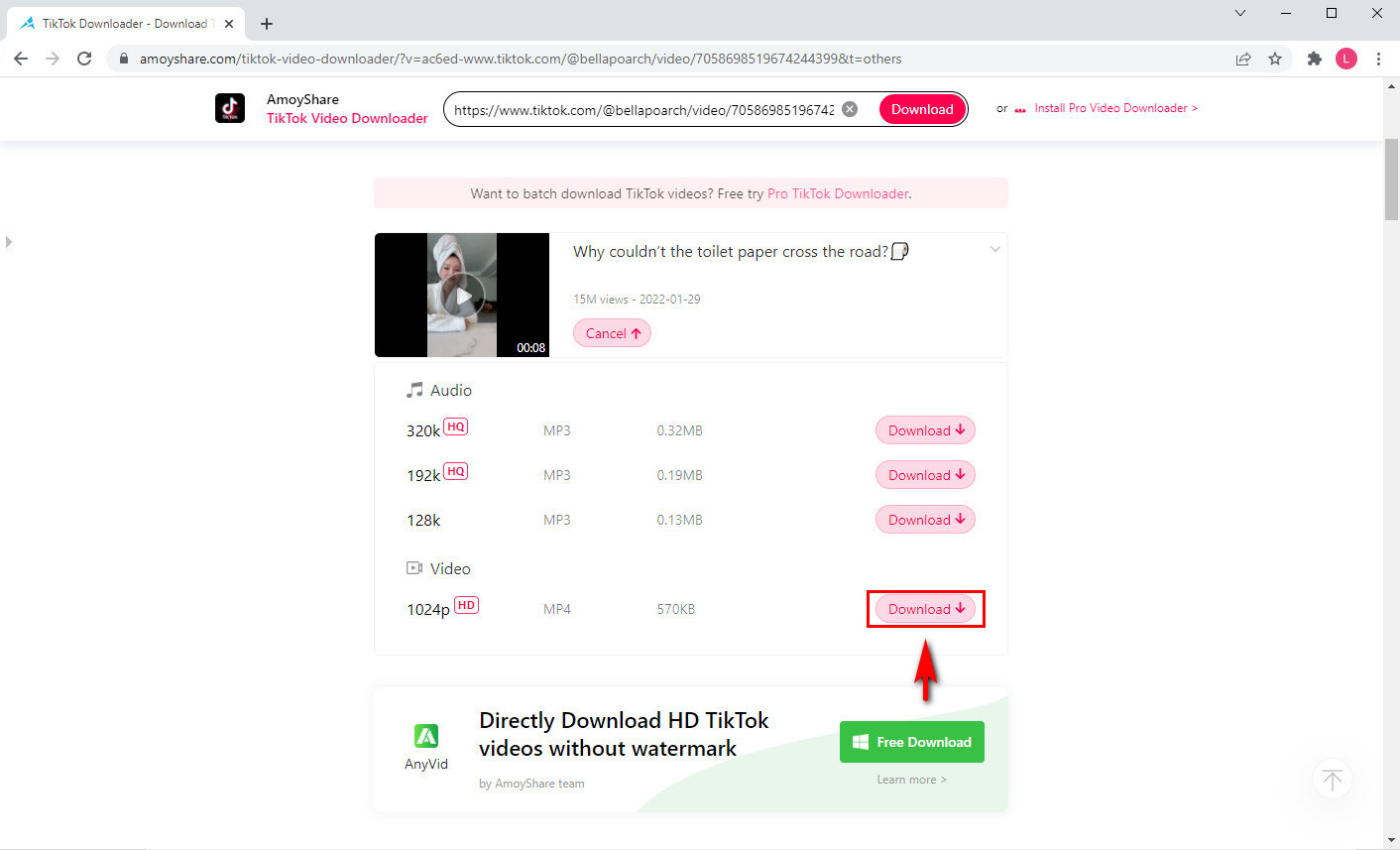Screen dimensions: 1400x850
Task: Bookmark this page with the star icon
Action: (x=1275, y=59)
